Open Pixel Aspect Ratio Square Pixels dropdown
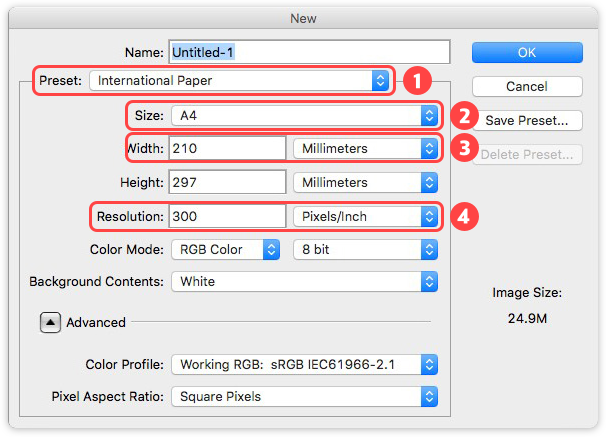Image resolution: width=606 pixels, height=437 pixels. [x=304, y=396]
